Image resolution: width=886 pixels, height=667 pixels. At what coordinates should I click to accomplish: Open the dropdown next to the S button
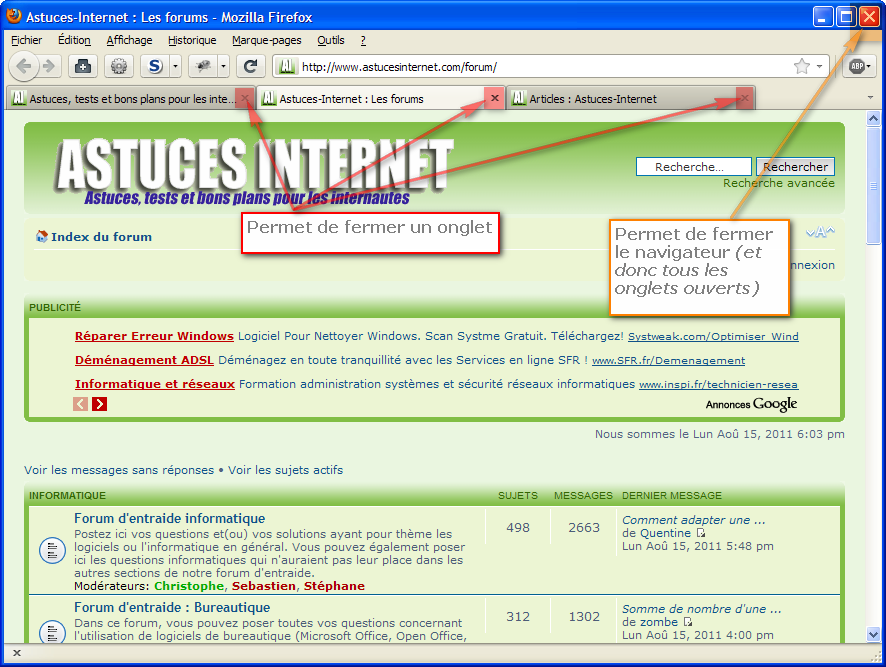(x=175, y=67)
